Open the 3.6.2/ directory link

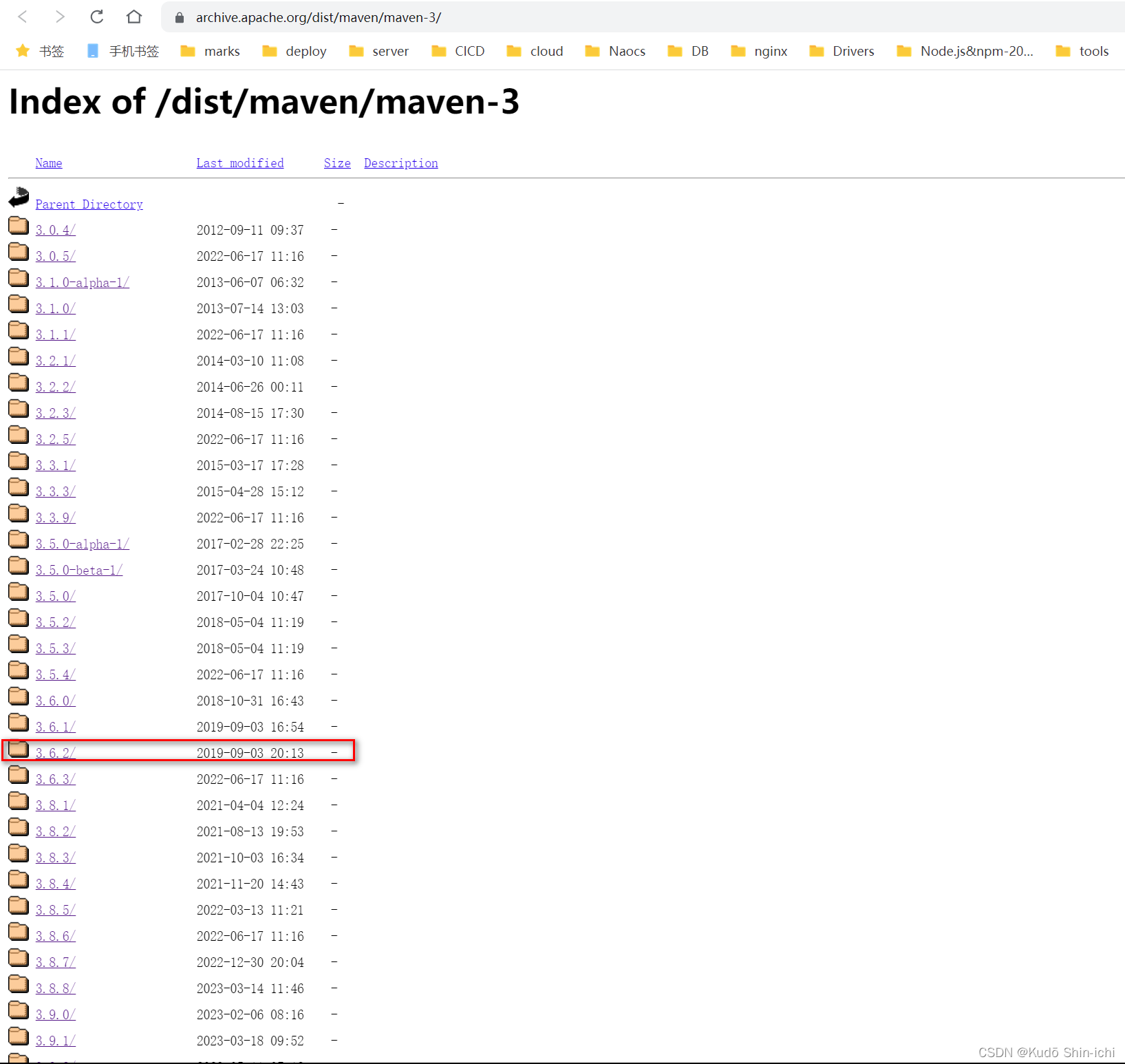pos(56,753)
